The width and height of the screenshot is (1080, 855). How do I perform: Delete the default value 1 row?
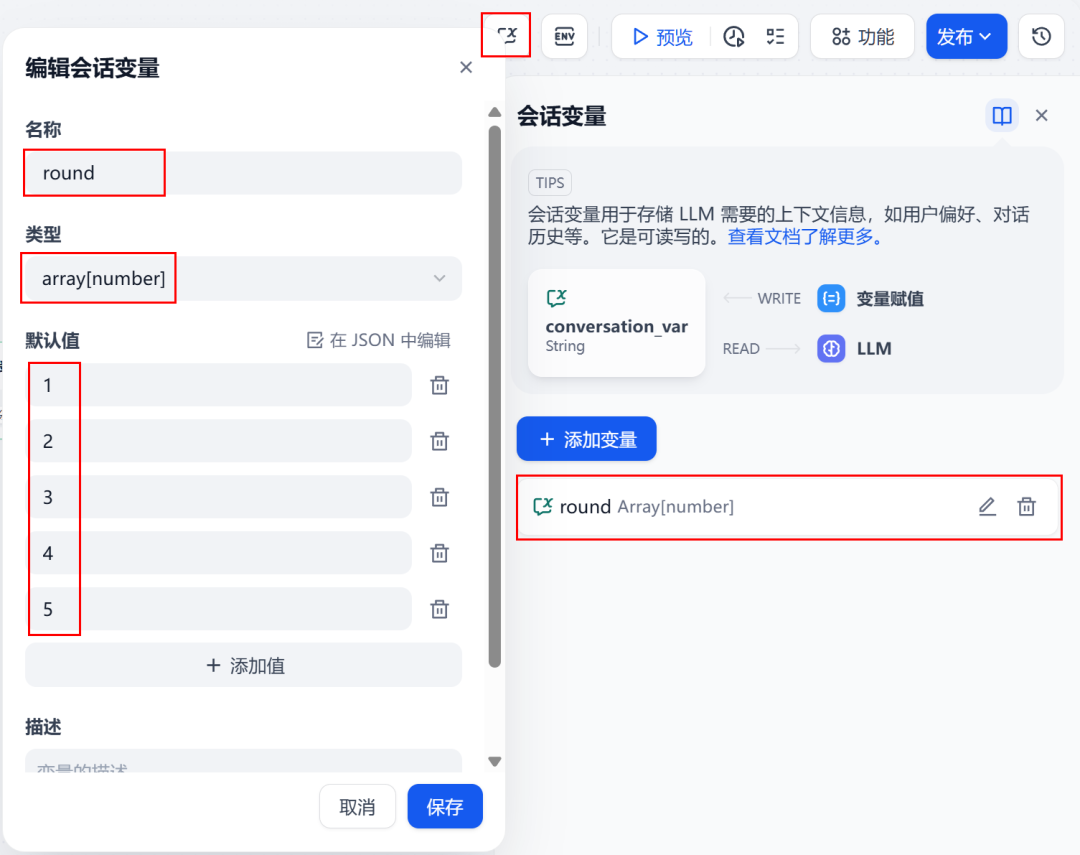tap(439, 385)
